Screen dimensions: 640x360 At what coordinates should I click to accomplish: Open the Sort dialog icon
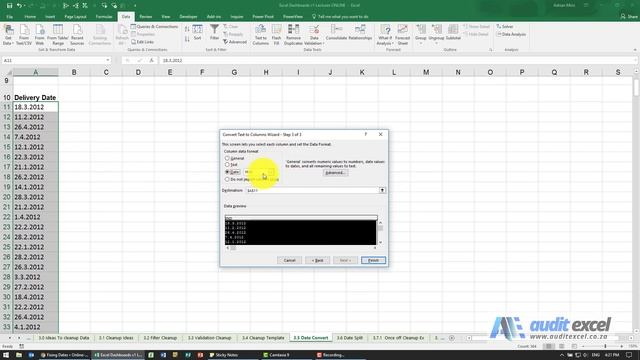click(x=198, y=32)
